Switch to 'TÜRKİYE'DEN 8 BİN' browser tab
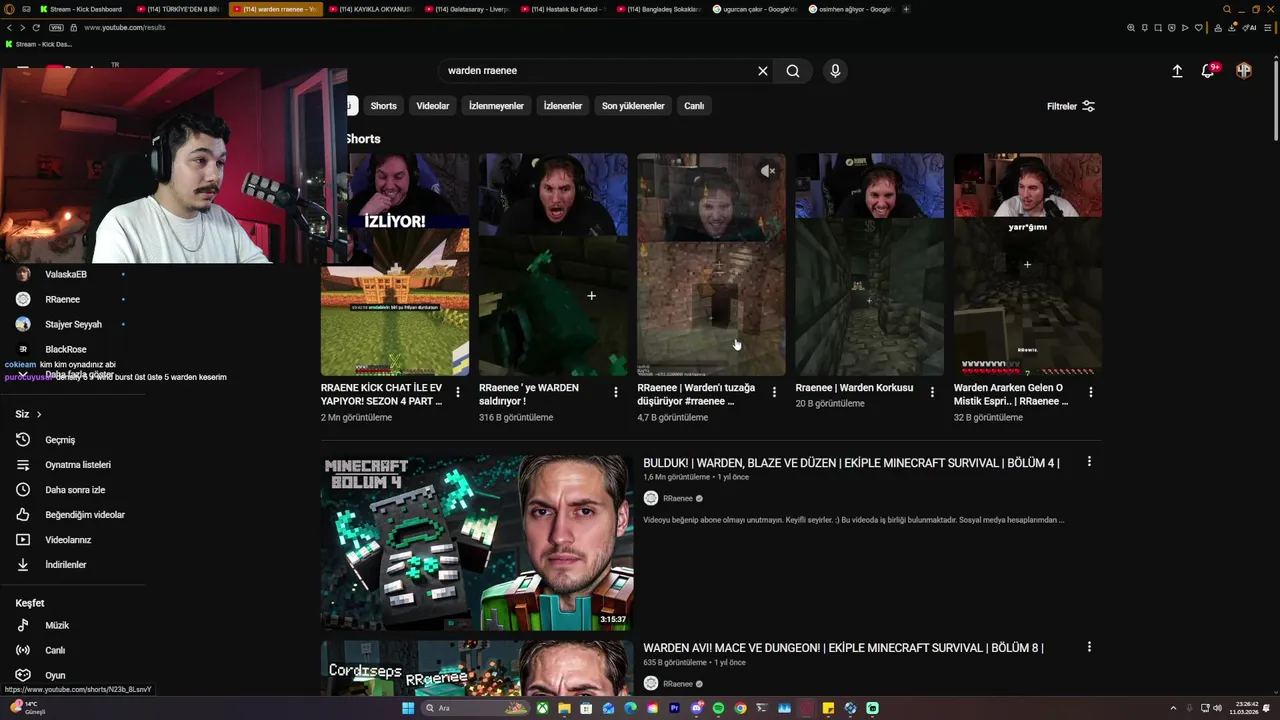 179,9
